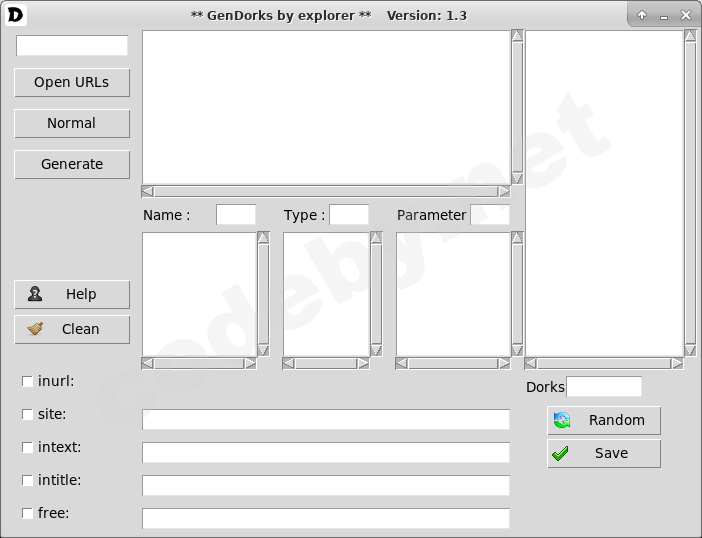
Task: Tick the intitle: checkbox
Action: point(27,480)
